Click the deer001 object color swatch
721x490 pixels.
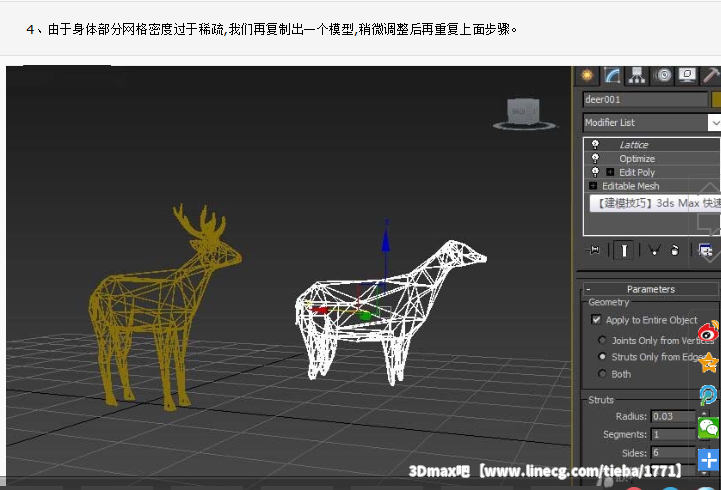(716, 99)
